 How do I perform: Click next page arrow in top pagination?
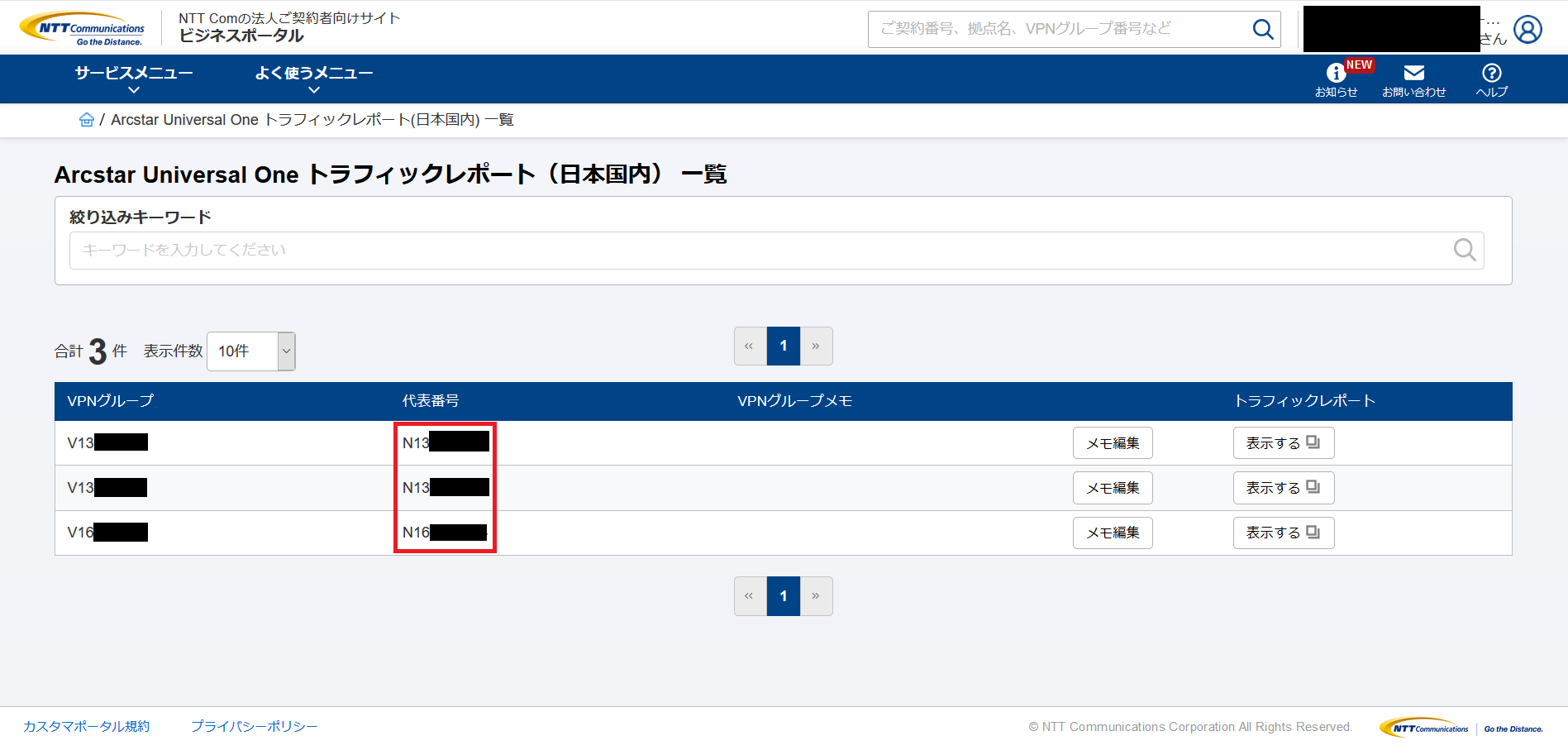[816, 346]
